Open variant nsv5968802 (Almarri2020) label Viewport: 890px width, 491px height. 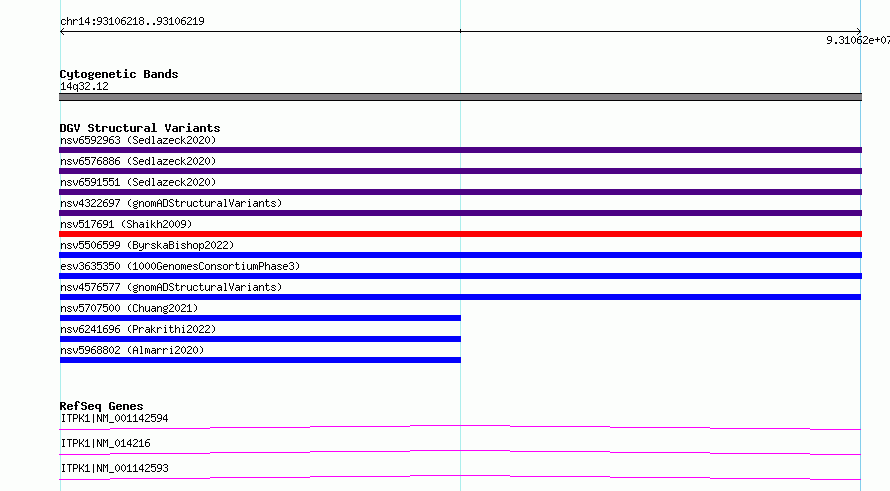(x=132, y=350)
